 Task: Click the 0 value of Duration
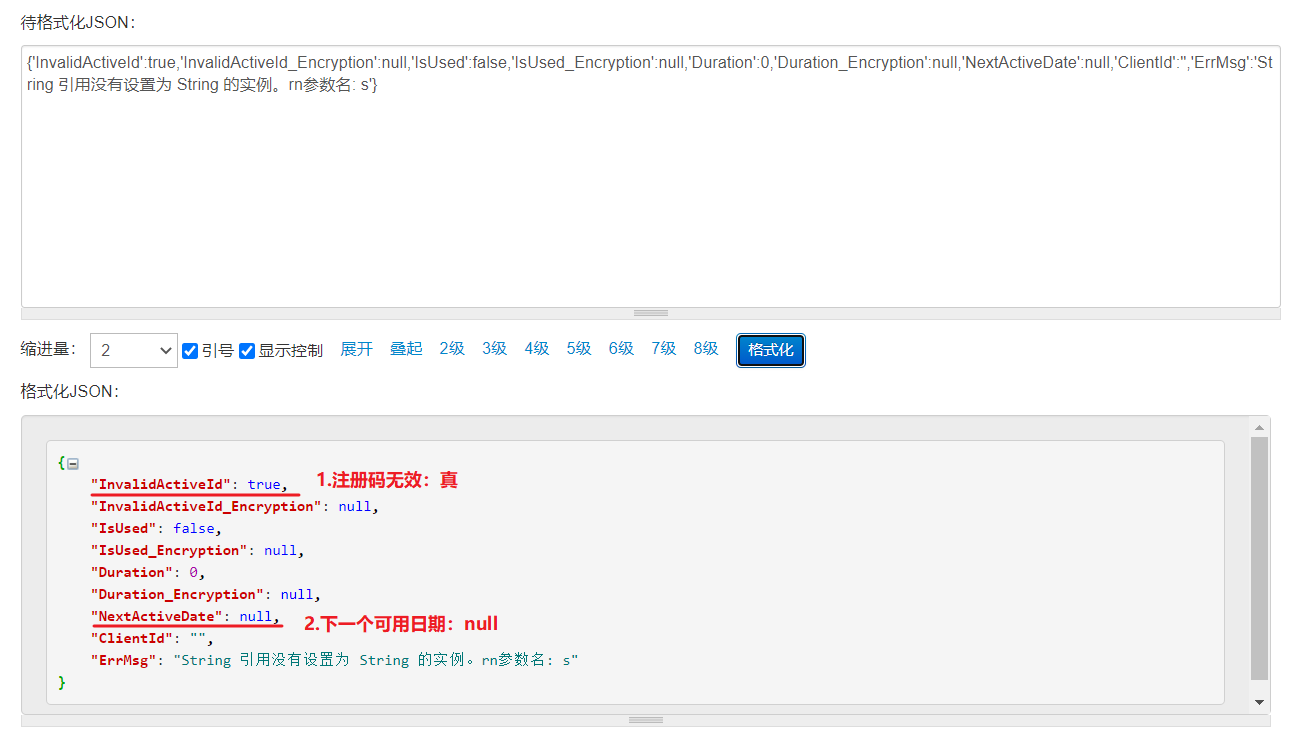193,572
